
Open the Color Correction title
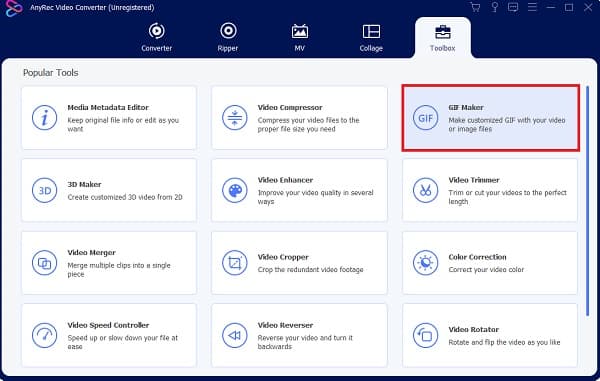(x=477, y=257)
